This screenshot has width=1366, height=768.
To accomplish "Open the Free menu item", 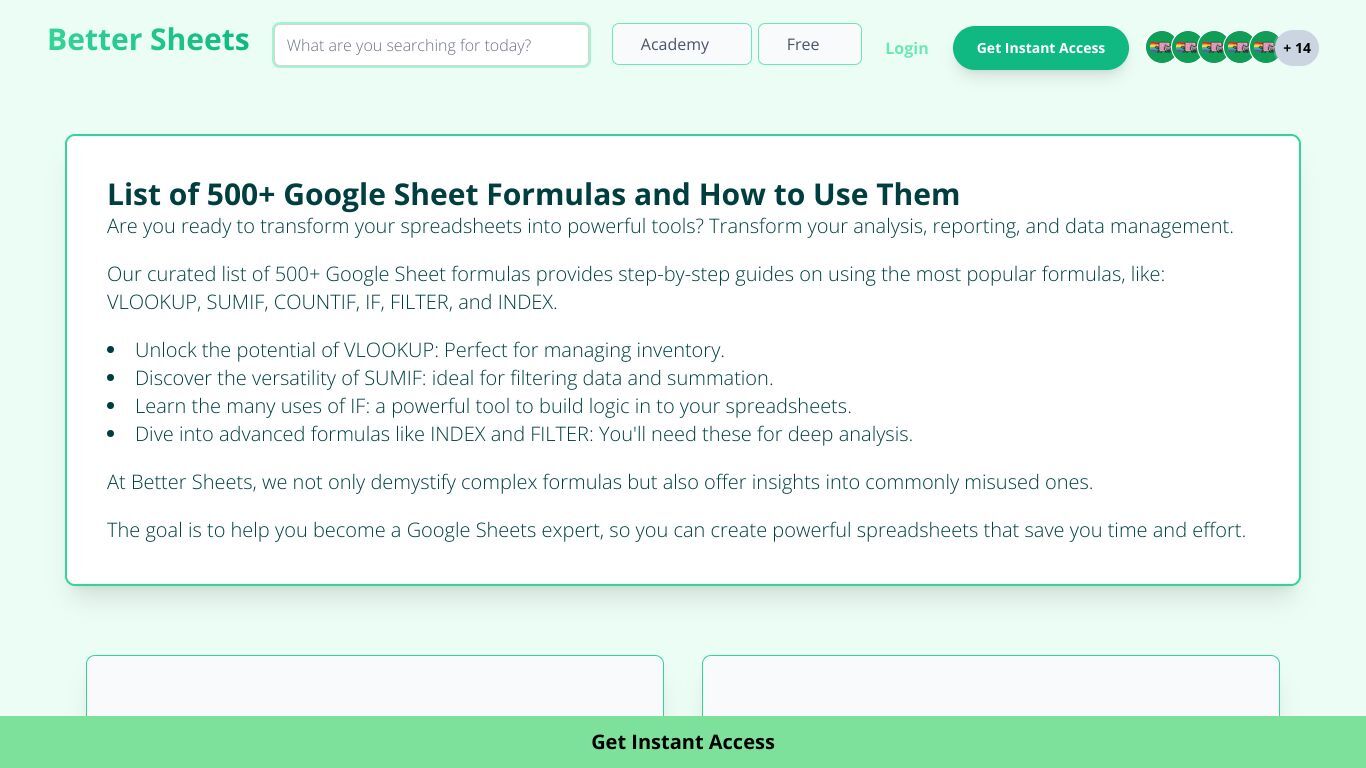I will point(810,44).
